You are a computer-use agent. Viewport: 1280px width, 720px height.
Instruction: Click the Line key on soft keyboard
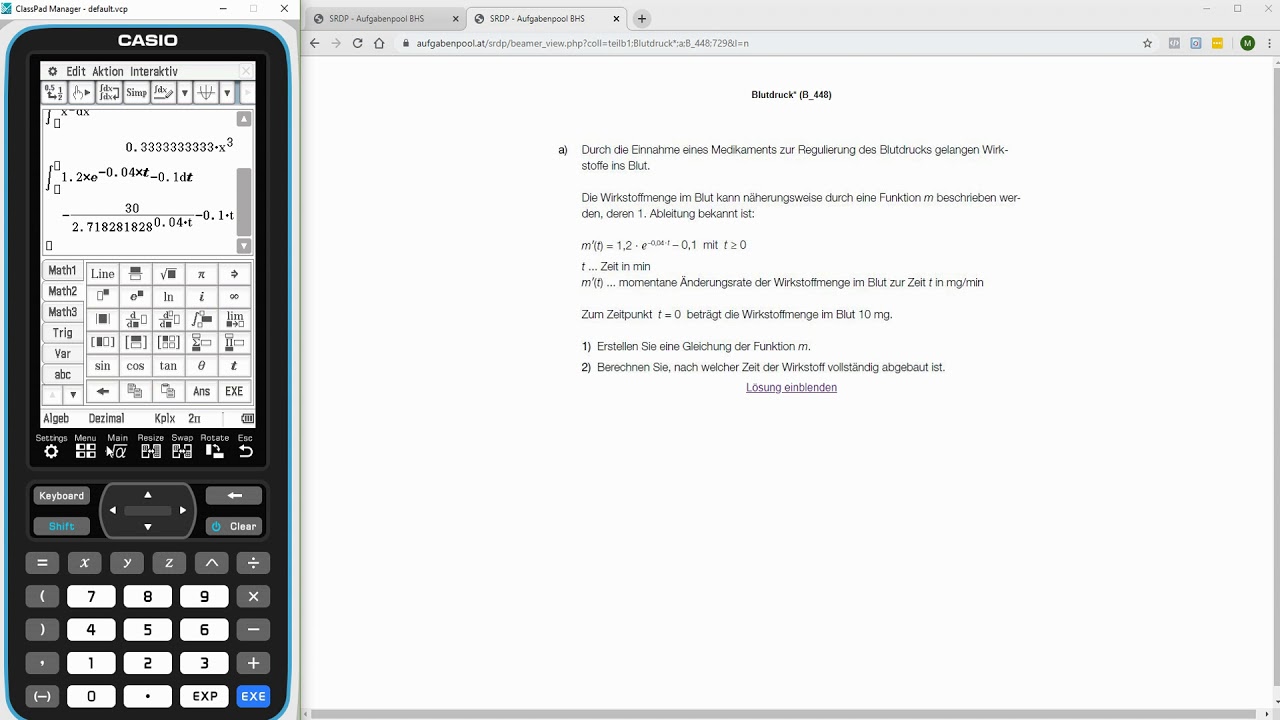click(x=103, y=274)
